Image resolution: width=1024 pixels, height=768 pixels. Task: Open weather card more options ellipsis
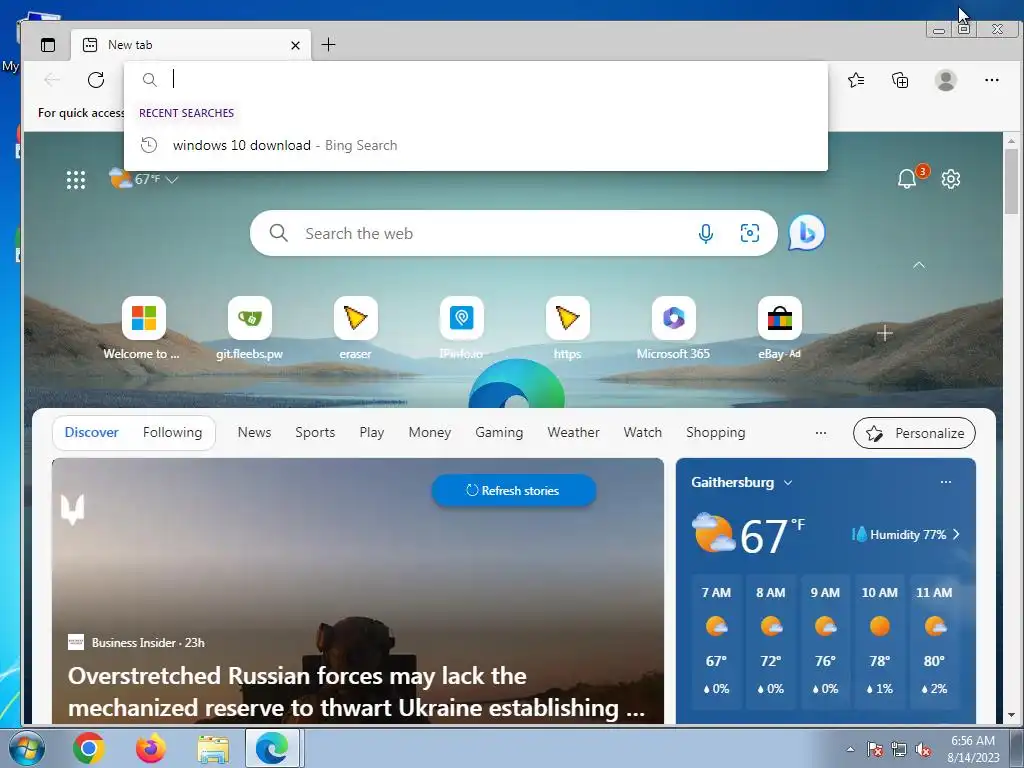(x=946, y=482)
